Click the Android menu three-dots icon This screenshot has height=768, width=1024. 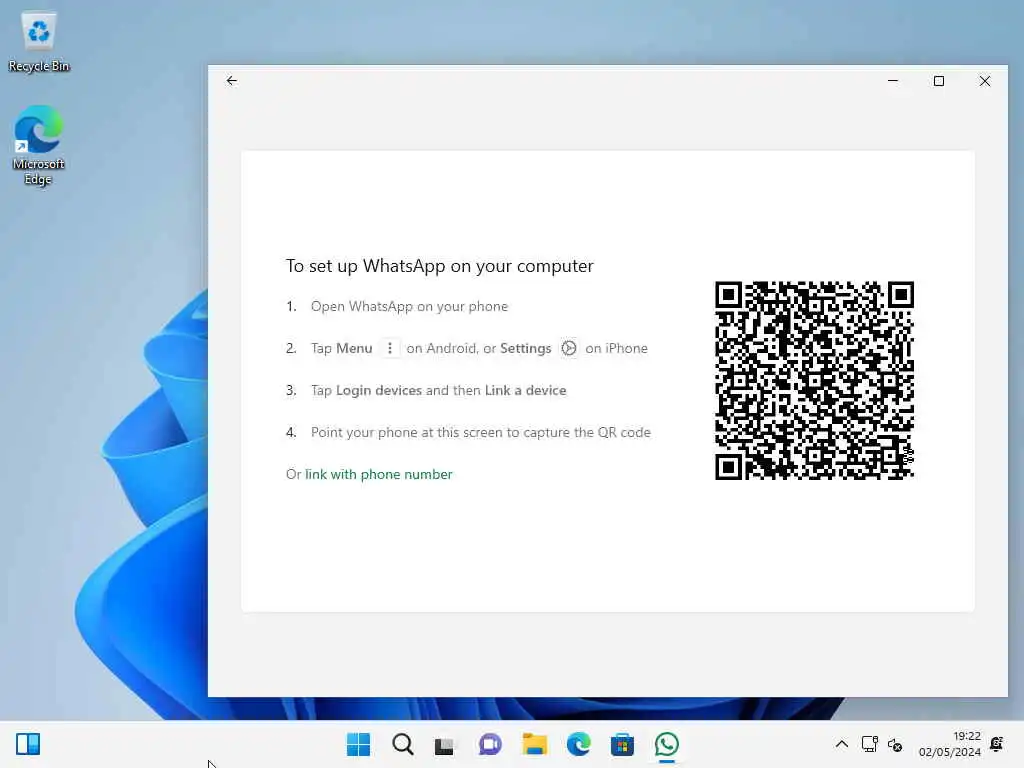[390, 348]
